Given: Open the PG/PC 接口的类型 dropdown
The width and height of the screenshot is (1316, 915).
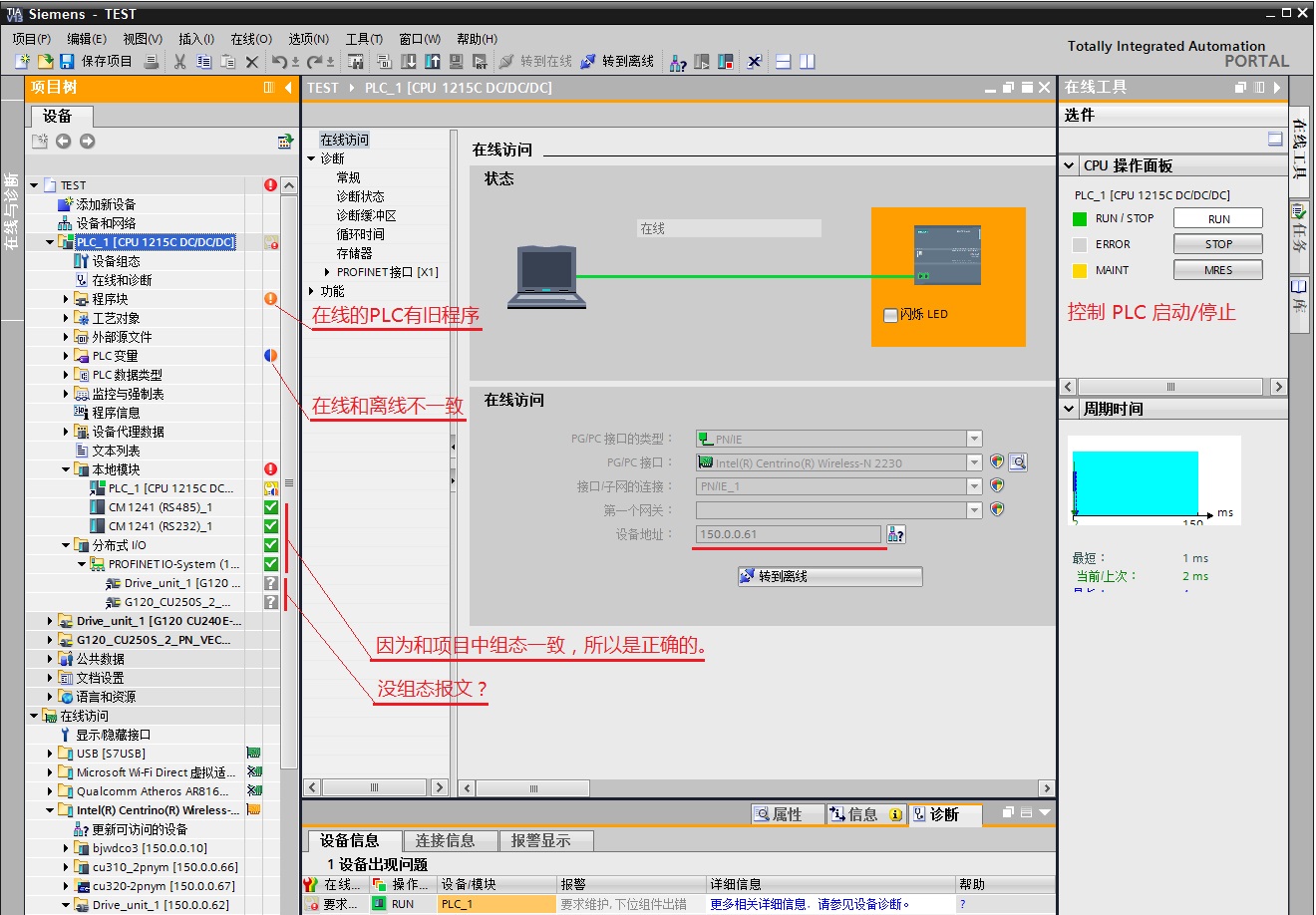Looking at the screenshot, I should tap(974, 440).
